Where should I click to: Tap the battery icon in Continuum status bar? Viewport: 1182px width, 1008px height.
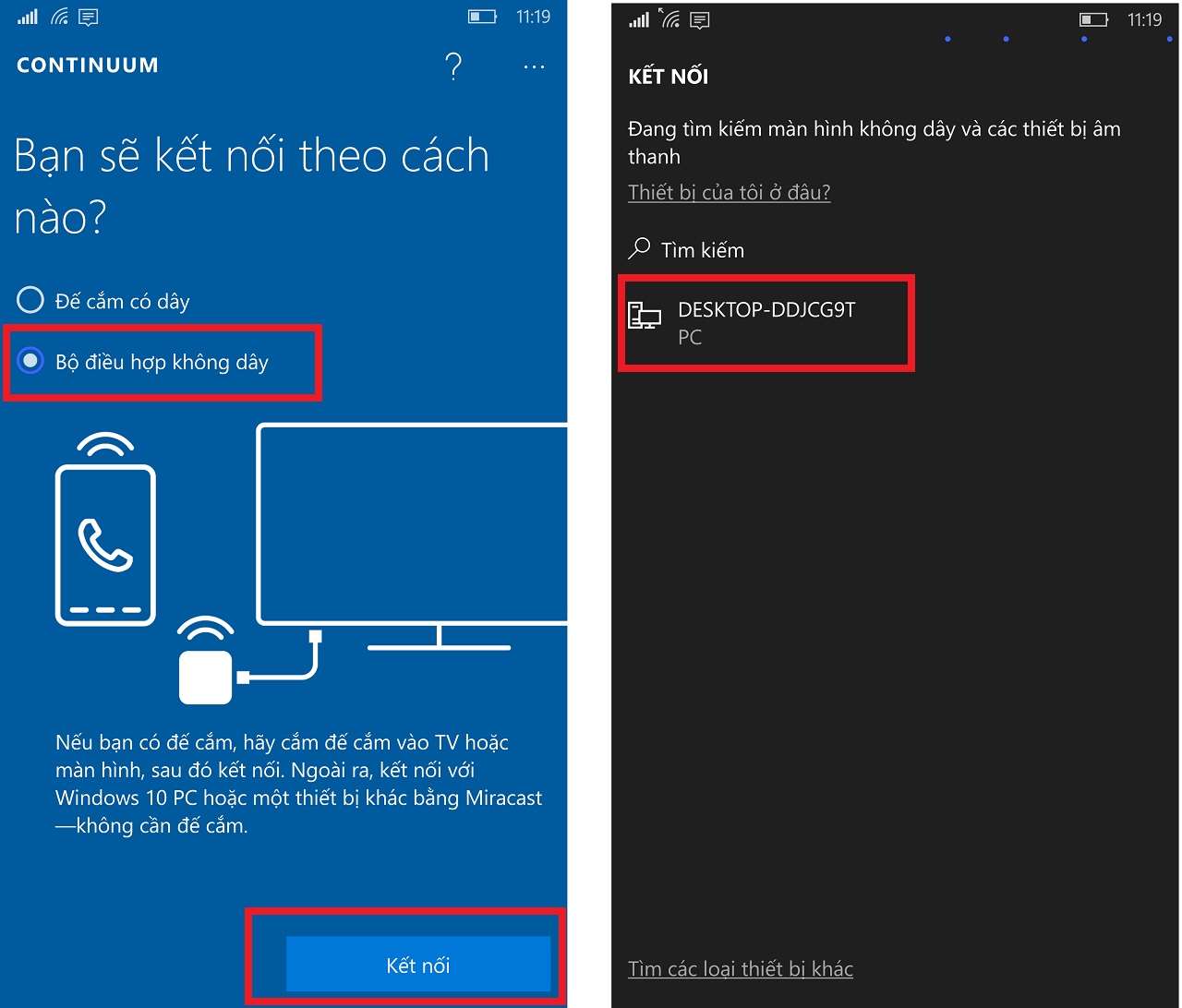(483, 17)
